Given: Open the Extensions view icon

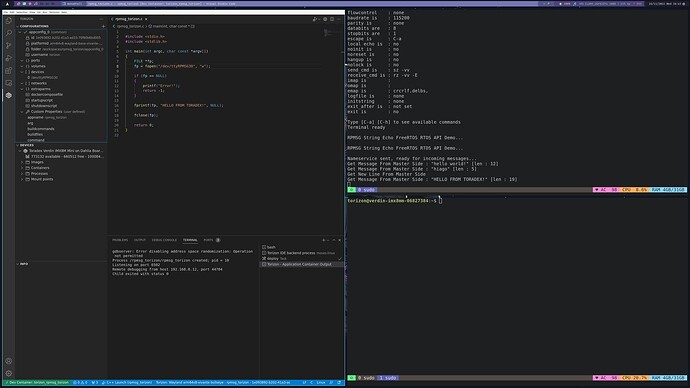Looking at the screenshot, I should click(x=8, y=70).
